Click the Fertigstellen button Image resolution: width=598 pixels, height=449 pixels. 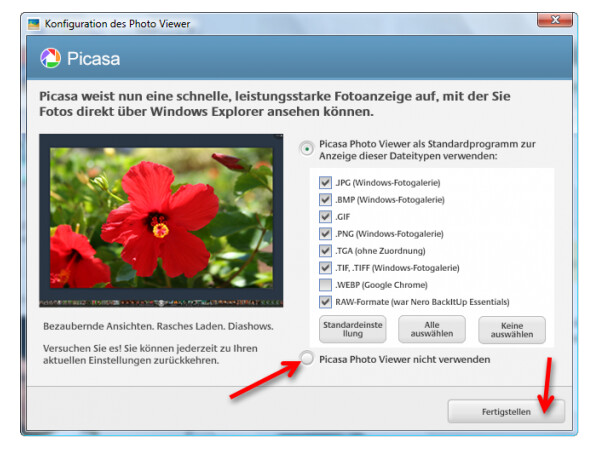506,411
